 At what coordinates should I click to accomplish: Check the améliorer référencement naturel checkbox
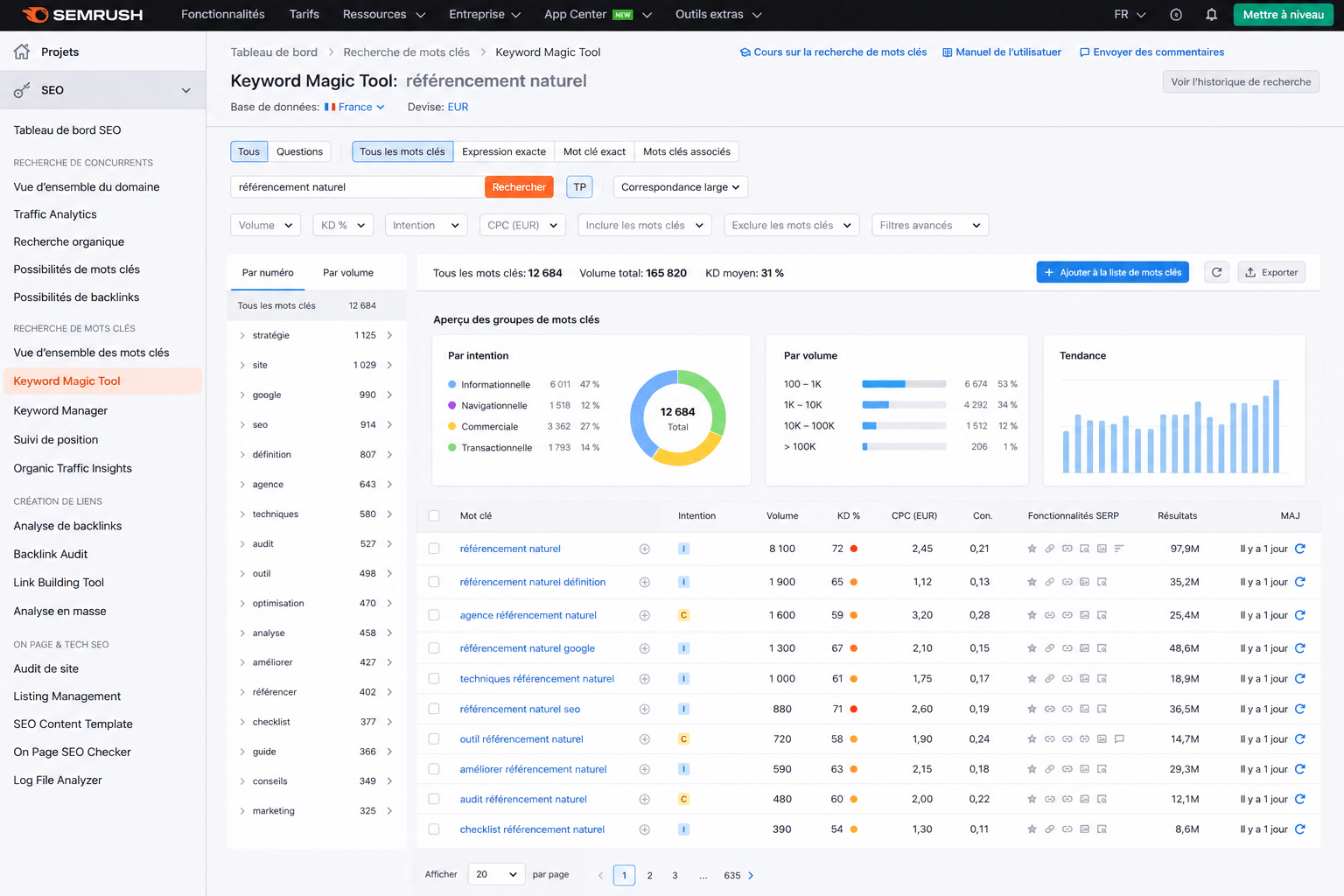[434, 769]
